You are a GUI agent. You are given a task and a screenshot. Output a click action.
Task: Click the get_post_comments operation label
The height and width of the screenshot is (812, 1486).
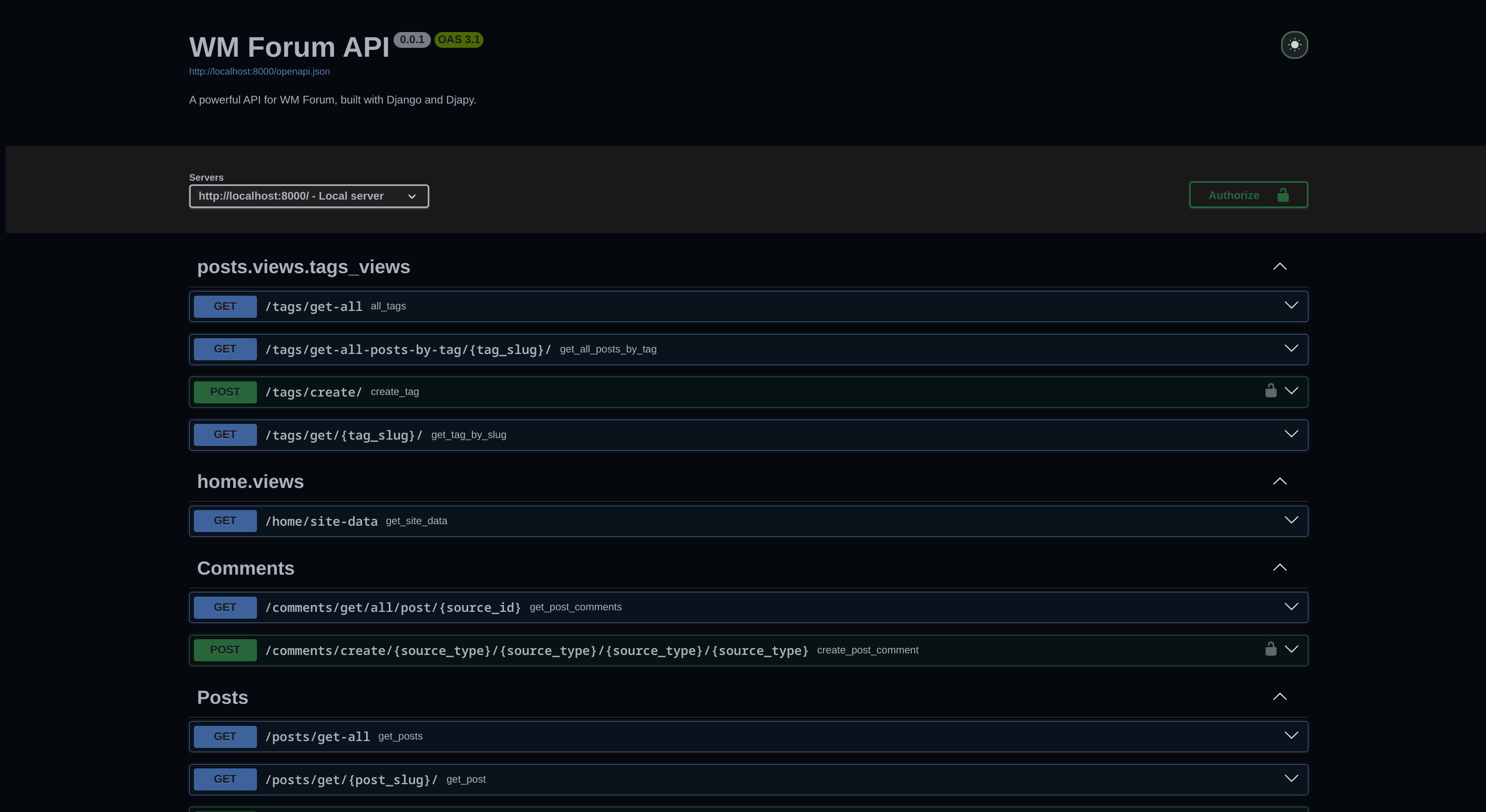pos(576,607)
